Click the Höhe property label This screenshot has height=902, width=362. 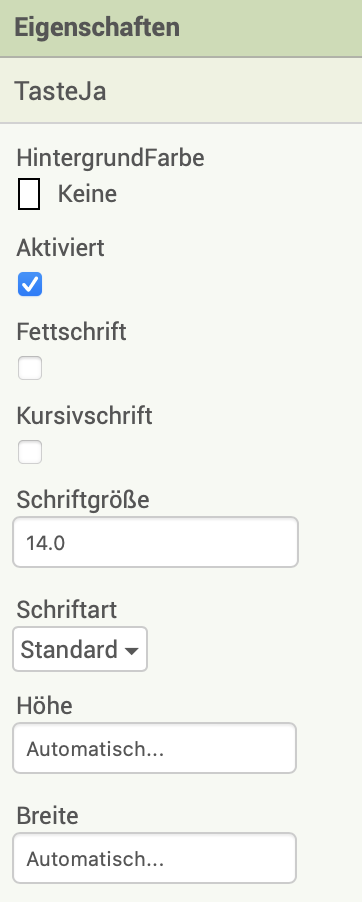click(x=44, y=706)
